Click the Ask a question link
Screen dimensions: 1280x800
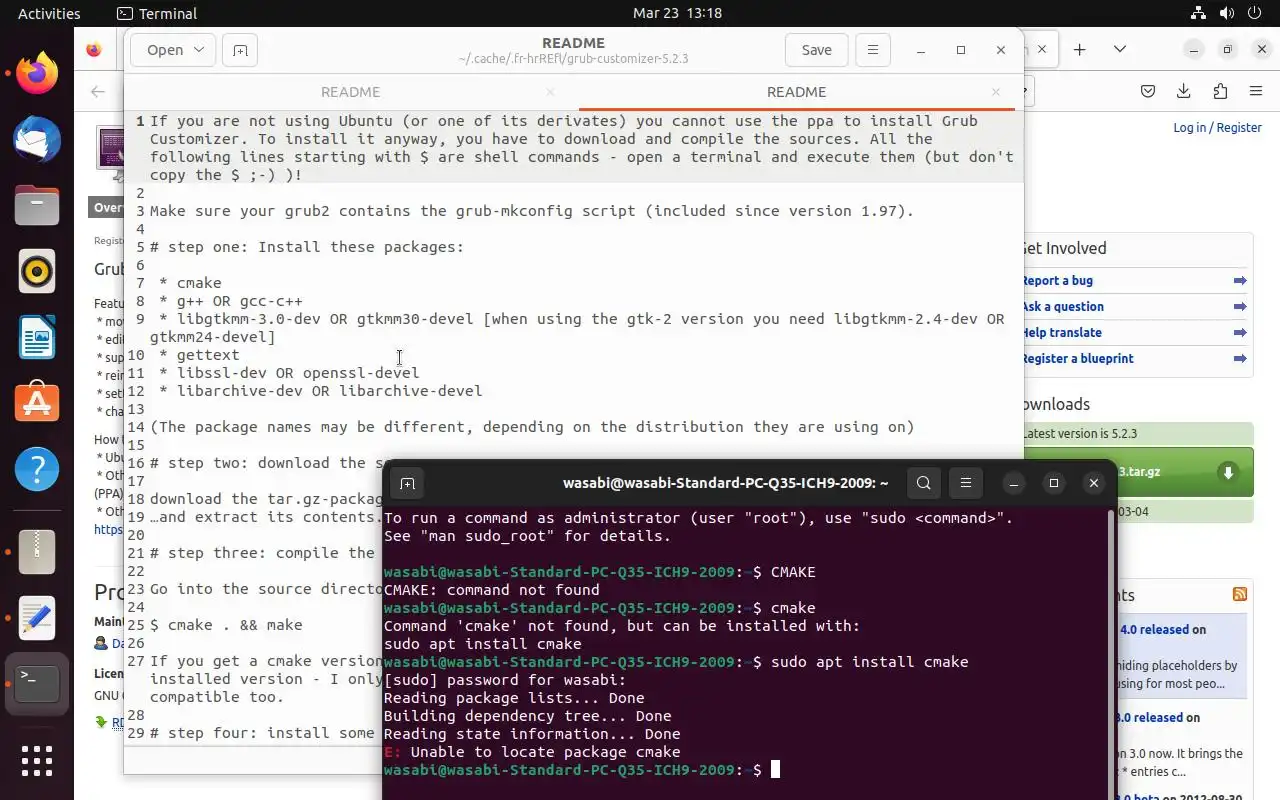click(x=1063, y=307)
